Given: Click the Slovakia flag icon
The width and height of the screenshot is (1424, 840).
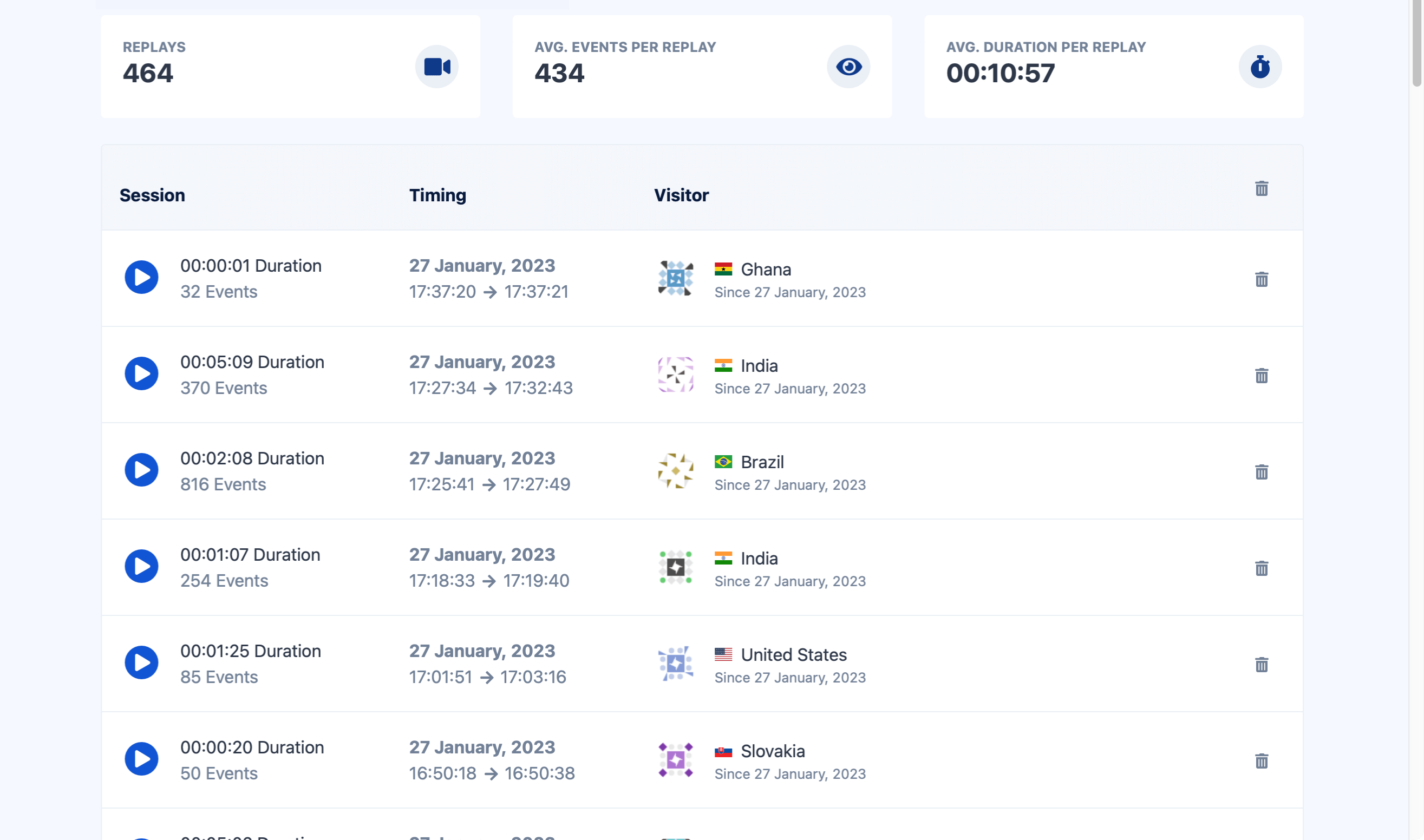Looking at the screenshot, I should tap(723, 751).
